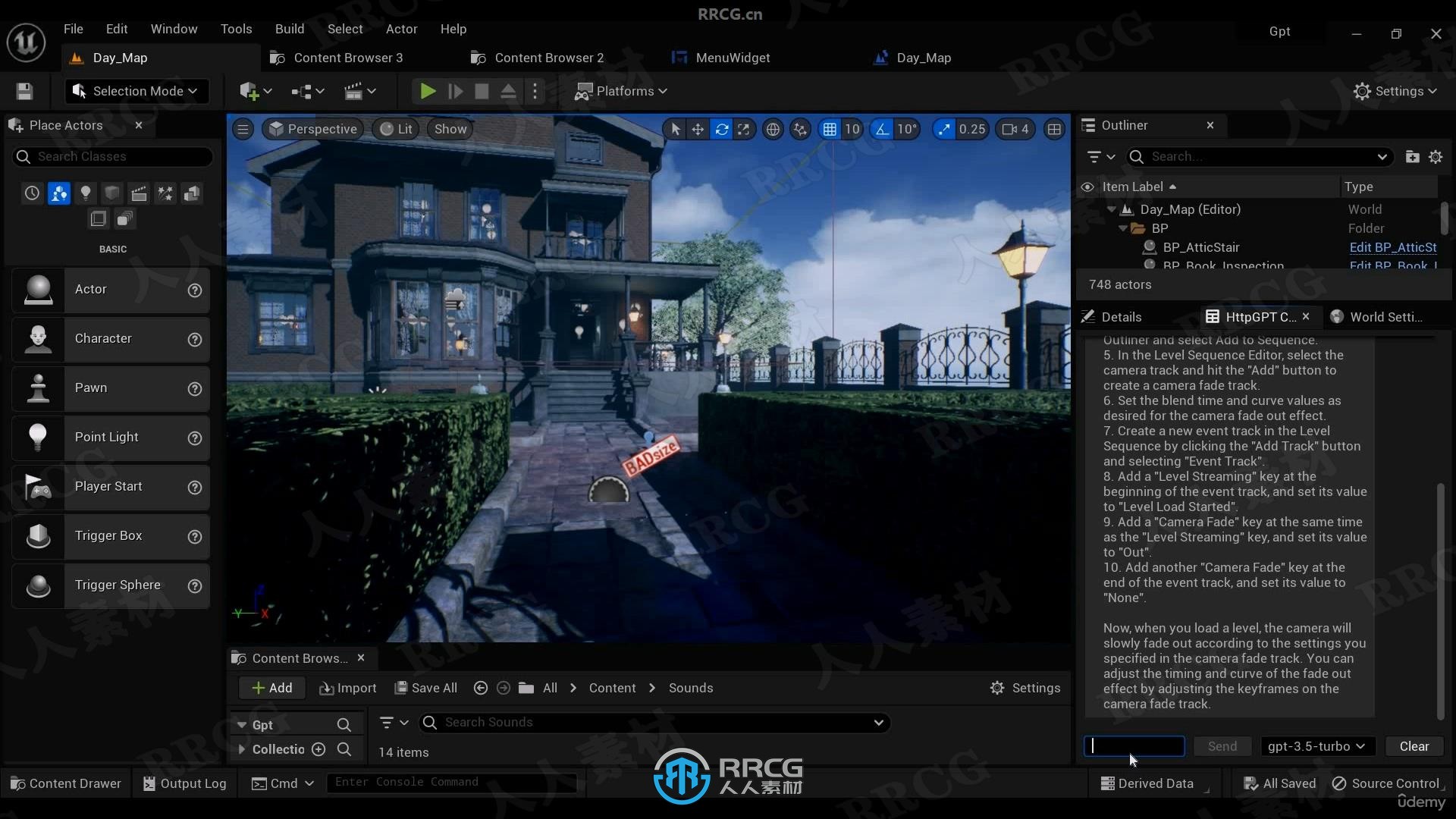Save the current level with the disk icon
Image resolution: width=1456 pixels, height=819 pixels.
(x=24, y=91)
